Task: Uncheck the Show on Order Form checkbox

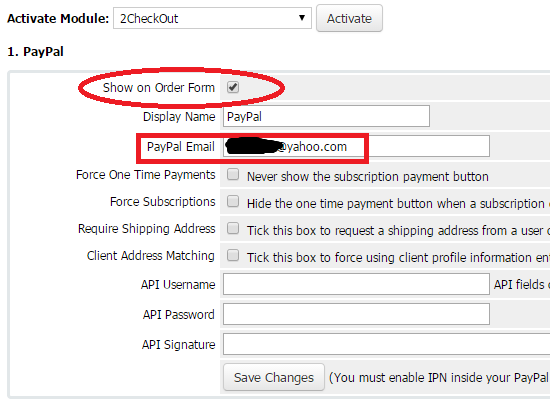Action: pos(233,87)
